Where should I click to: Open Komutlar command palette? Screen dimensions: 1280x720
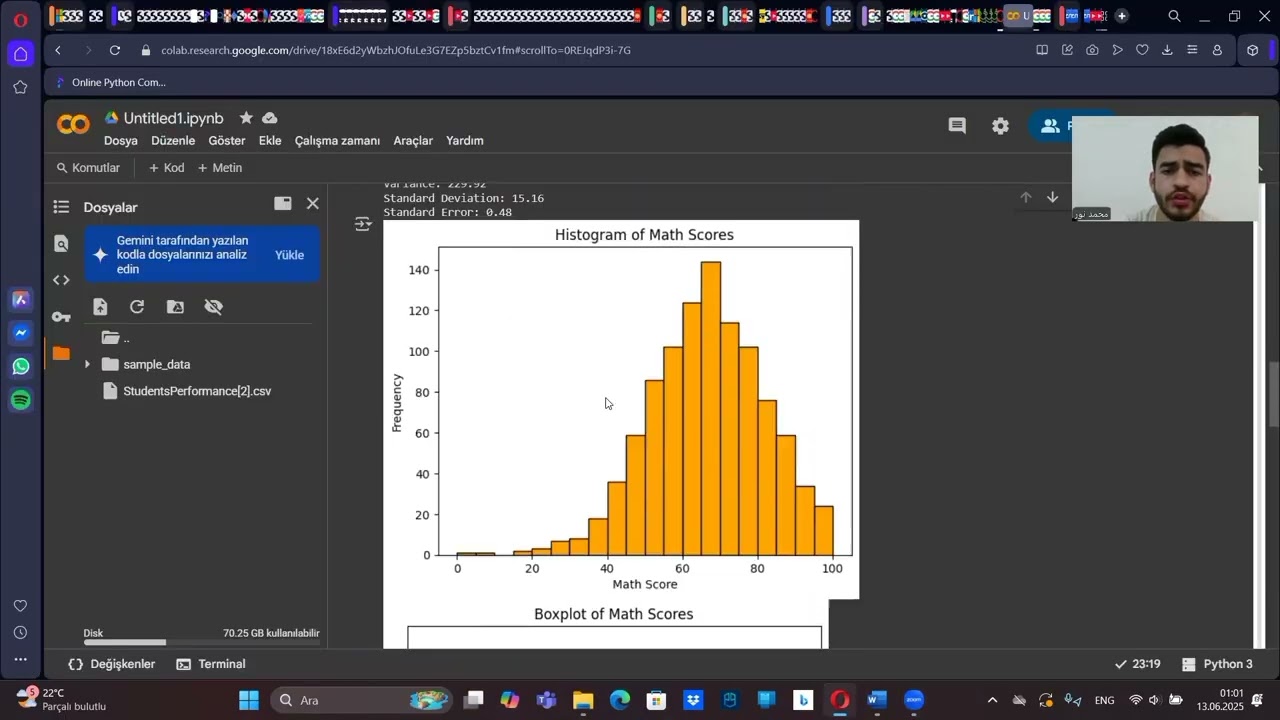tap(88, 168)
